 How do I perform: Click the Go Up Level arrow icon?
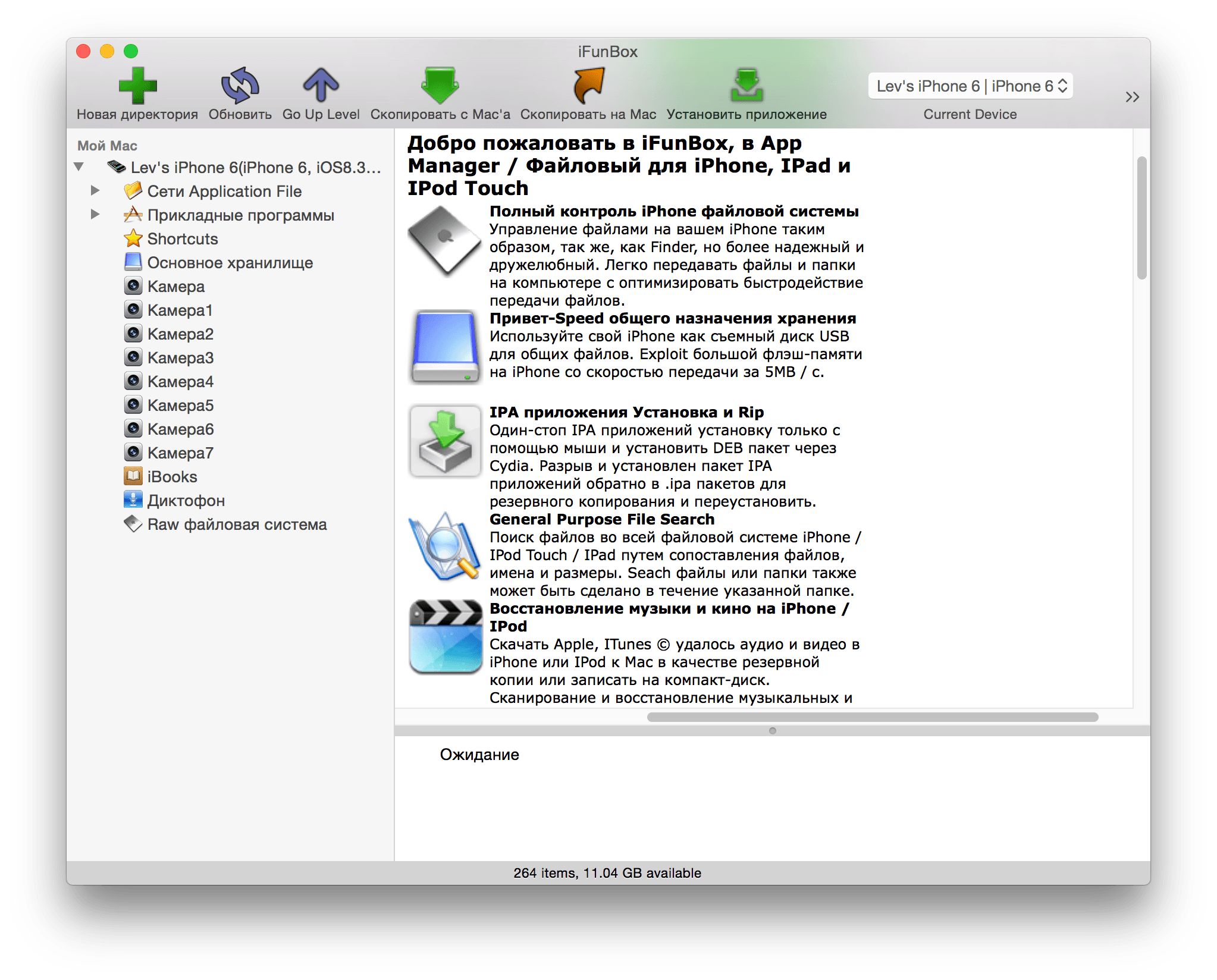click(321, 85)
